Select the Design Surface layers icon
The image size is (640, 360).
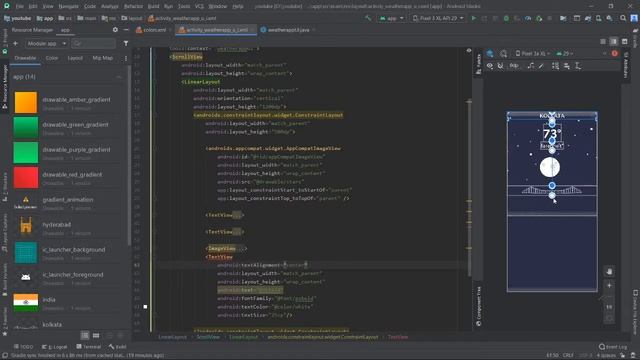[x=490, y=53]
